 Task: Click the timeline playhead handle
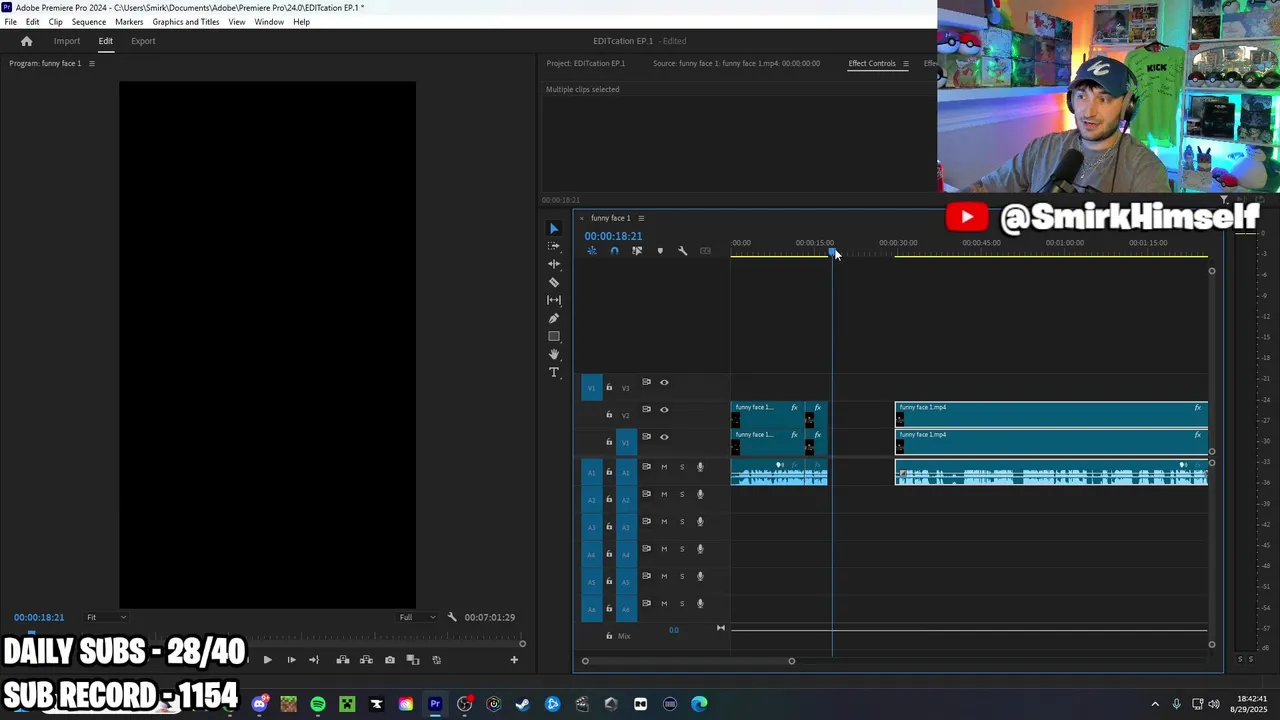coord(832,251)
